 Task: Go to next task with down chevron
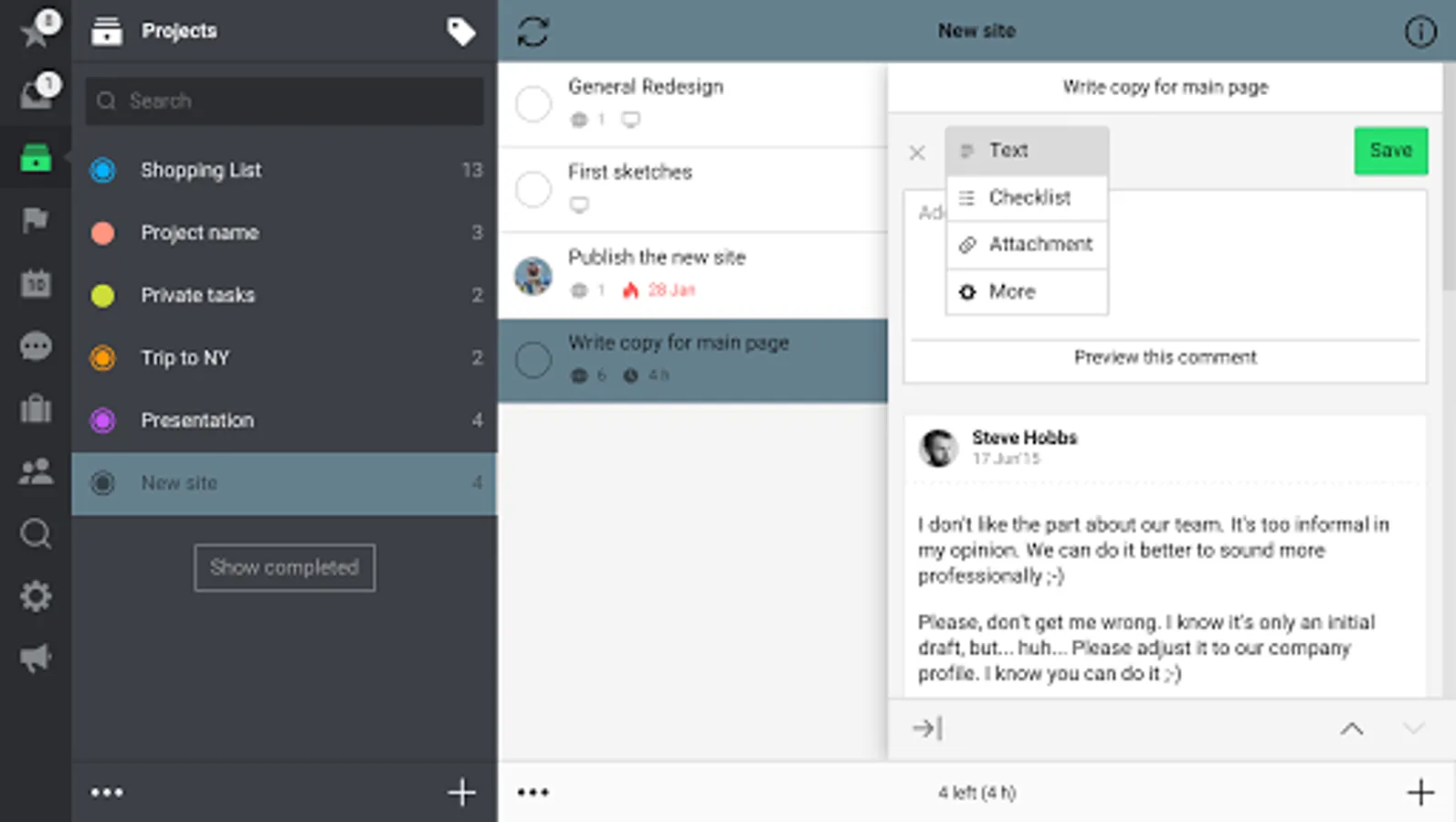[x=1413, y=728]
